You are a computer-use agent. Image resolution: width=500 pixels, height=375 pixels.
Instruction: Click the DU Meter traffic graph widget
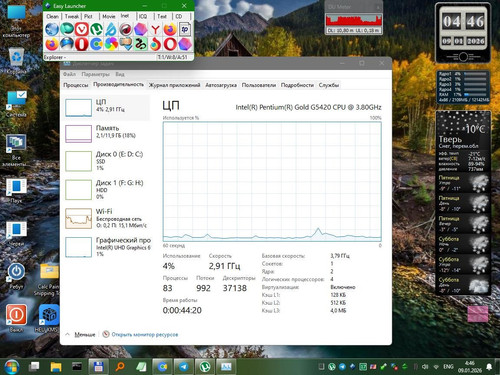[354, 21]
